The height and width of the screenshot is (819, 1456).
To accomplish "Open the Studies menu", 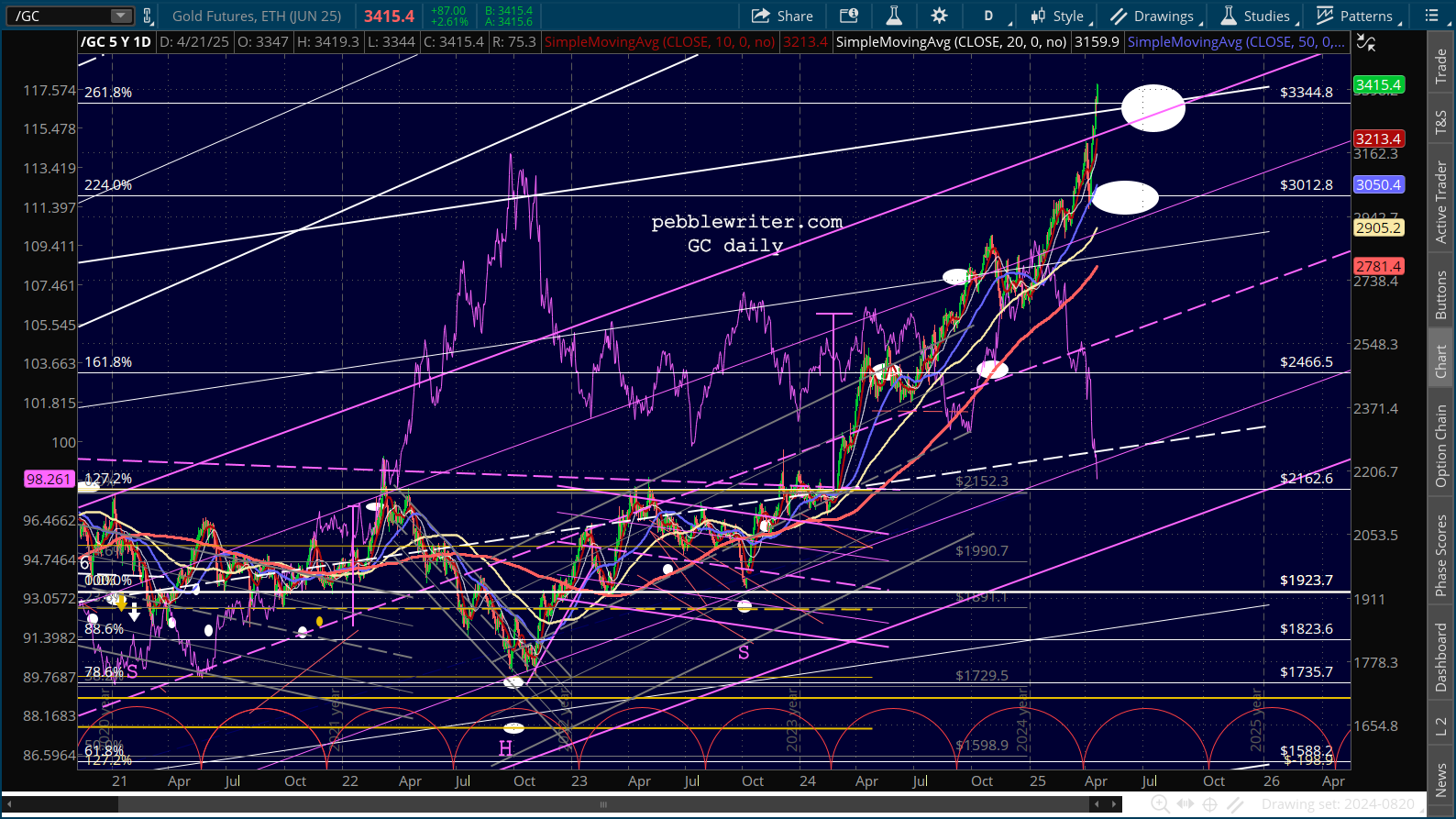I will coord(1257,16).
